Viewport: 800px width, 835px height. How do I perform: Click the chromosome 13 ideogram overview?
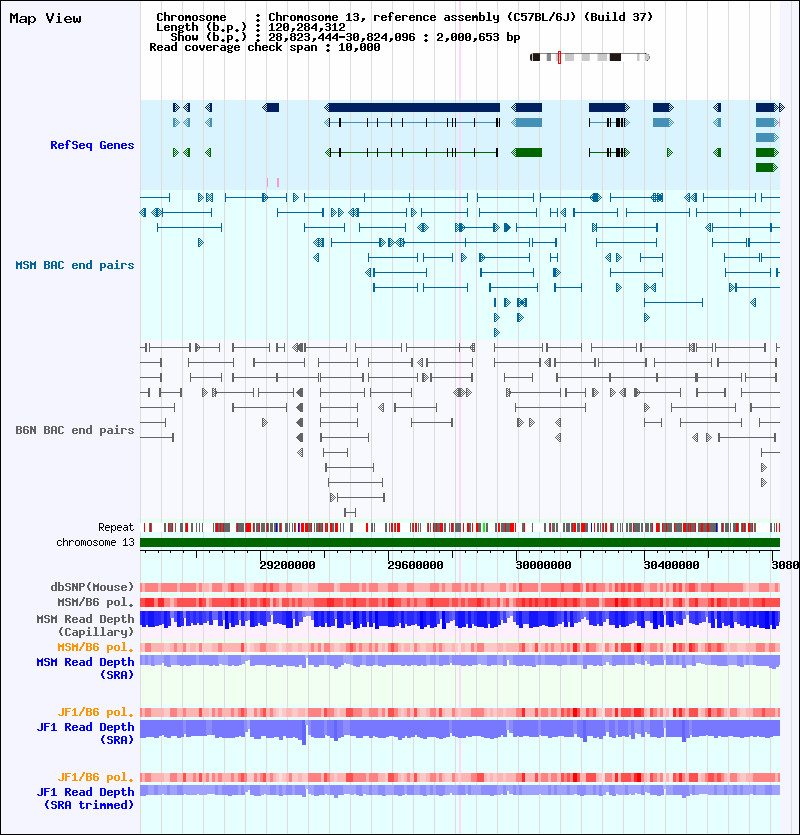tap(590, 57)
